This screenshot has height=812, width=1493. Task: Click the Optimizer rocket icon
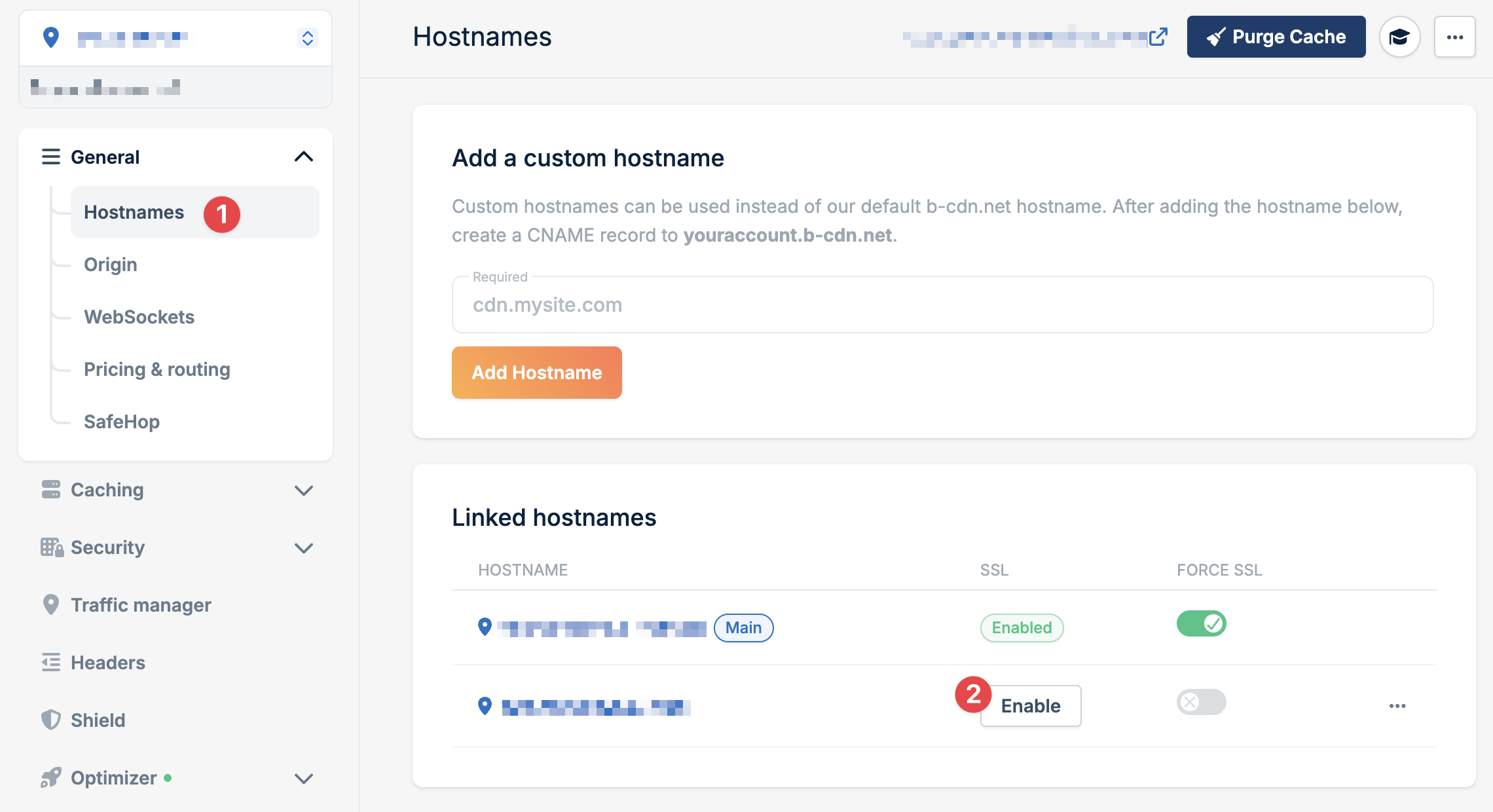point(51,778)
